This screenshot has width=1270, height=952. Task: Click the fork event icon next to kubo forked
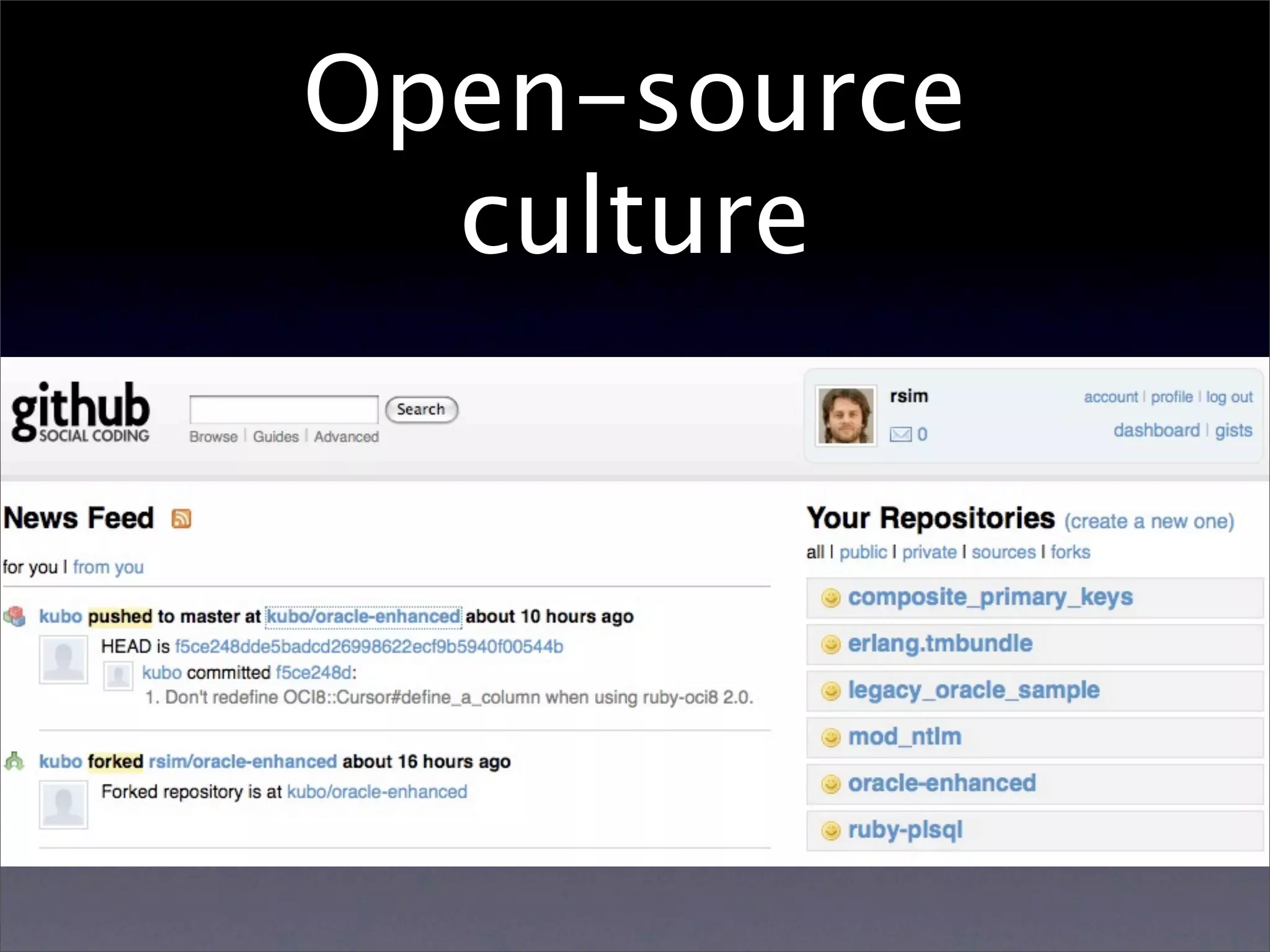pos(14,761)
